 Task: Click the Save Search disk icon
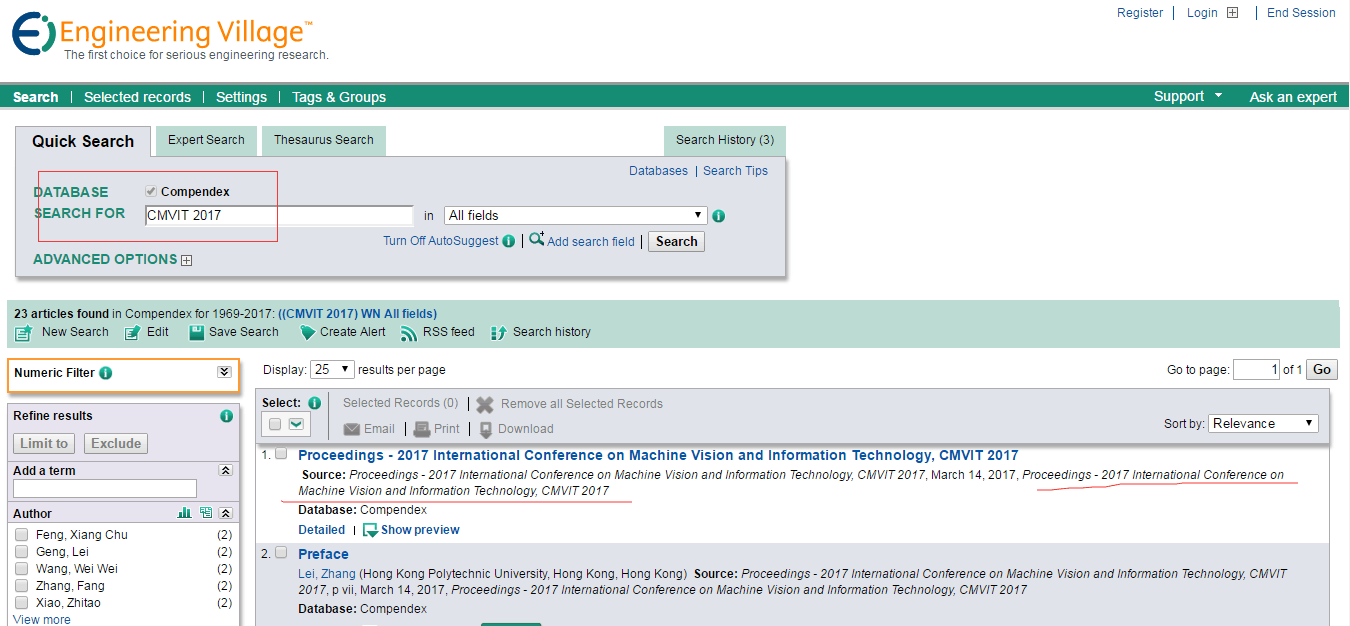197,333
